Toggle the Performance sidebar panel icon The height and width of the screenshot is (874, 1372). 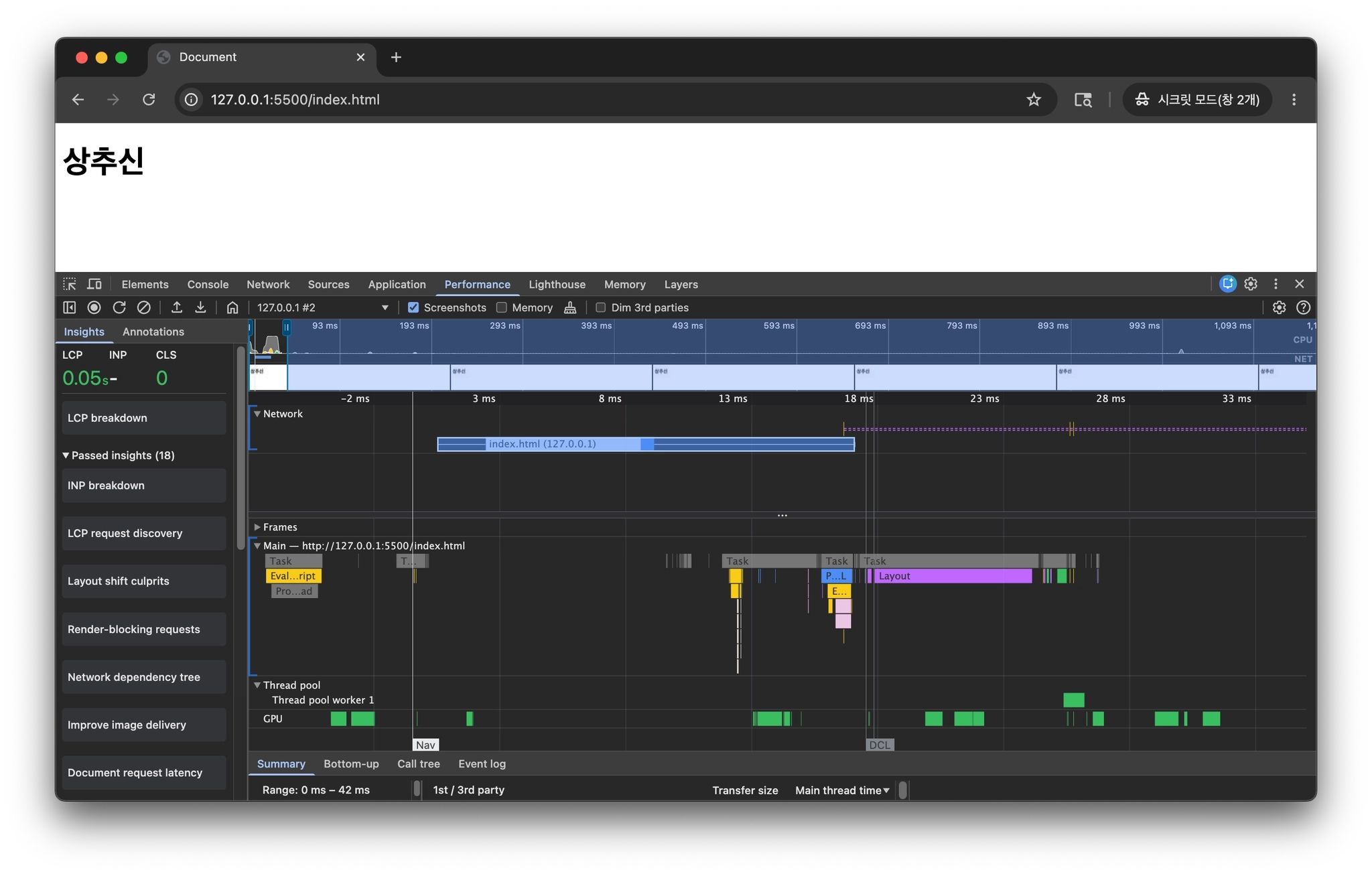[x=70, y=307]
